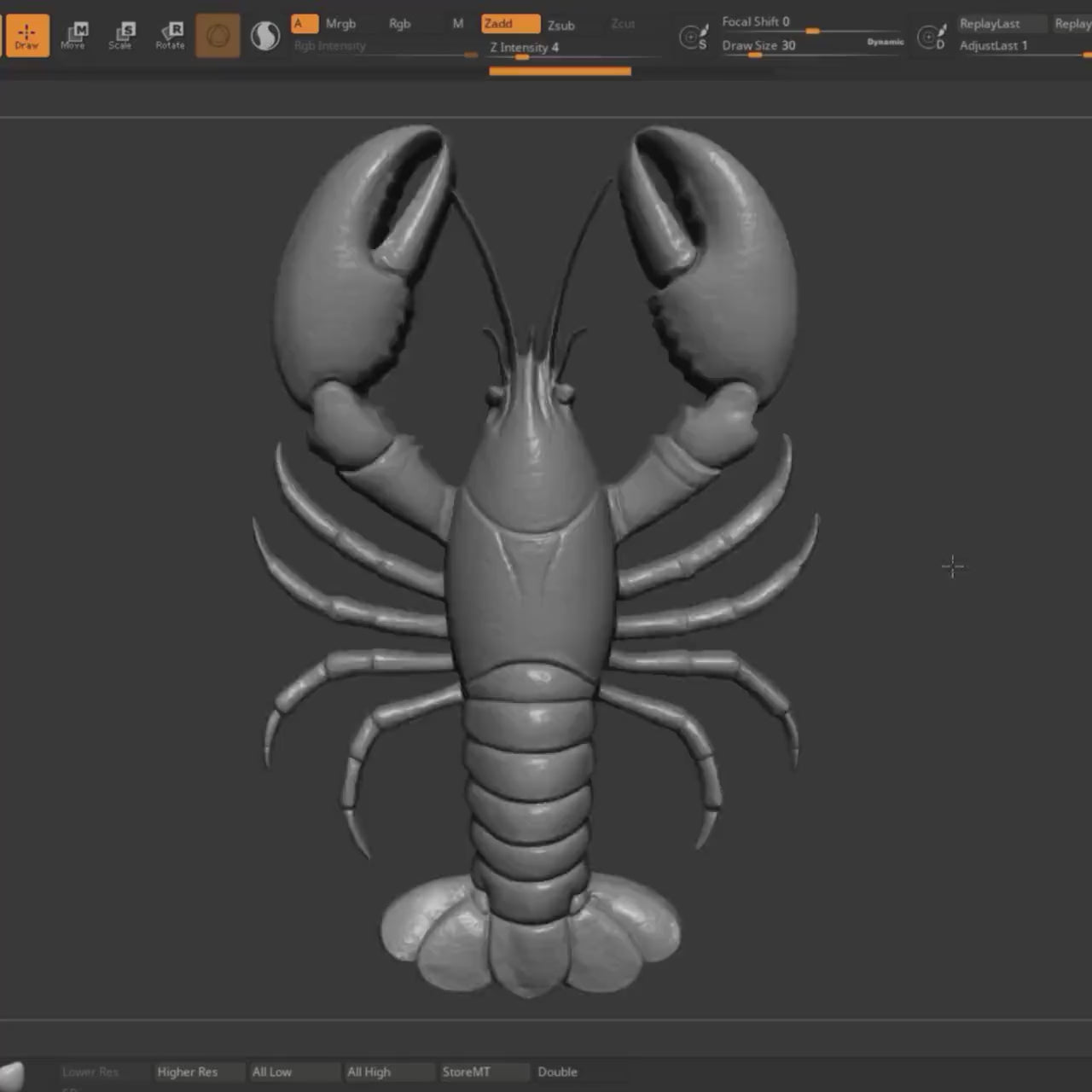The height and width of the screenshot is (1092, 1092).
Task: Enable the M material mode
Action: pyautogui.click(x=458, y=24)
